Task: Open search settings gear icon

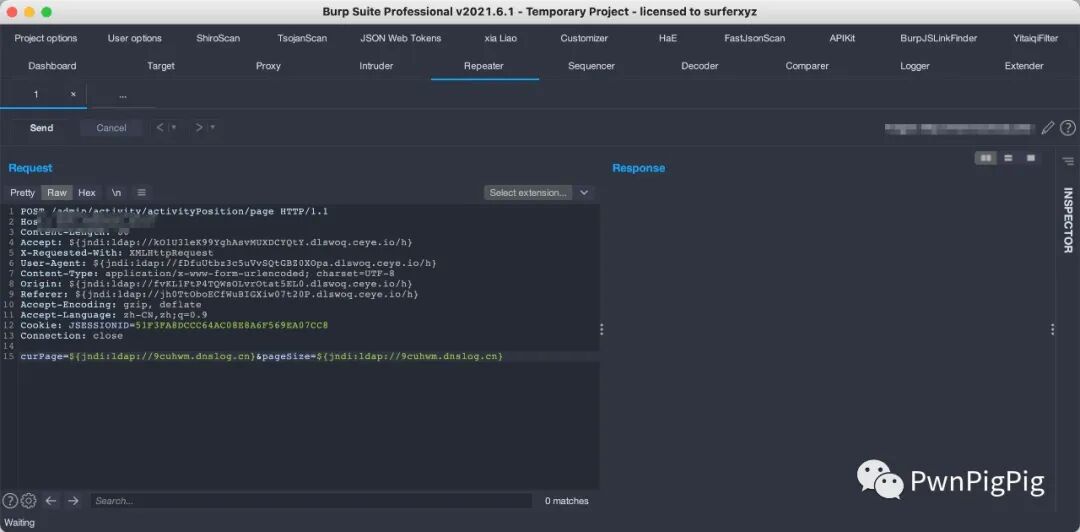Action: point(28,501)
